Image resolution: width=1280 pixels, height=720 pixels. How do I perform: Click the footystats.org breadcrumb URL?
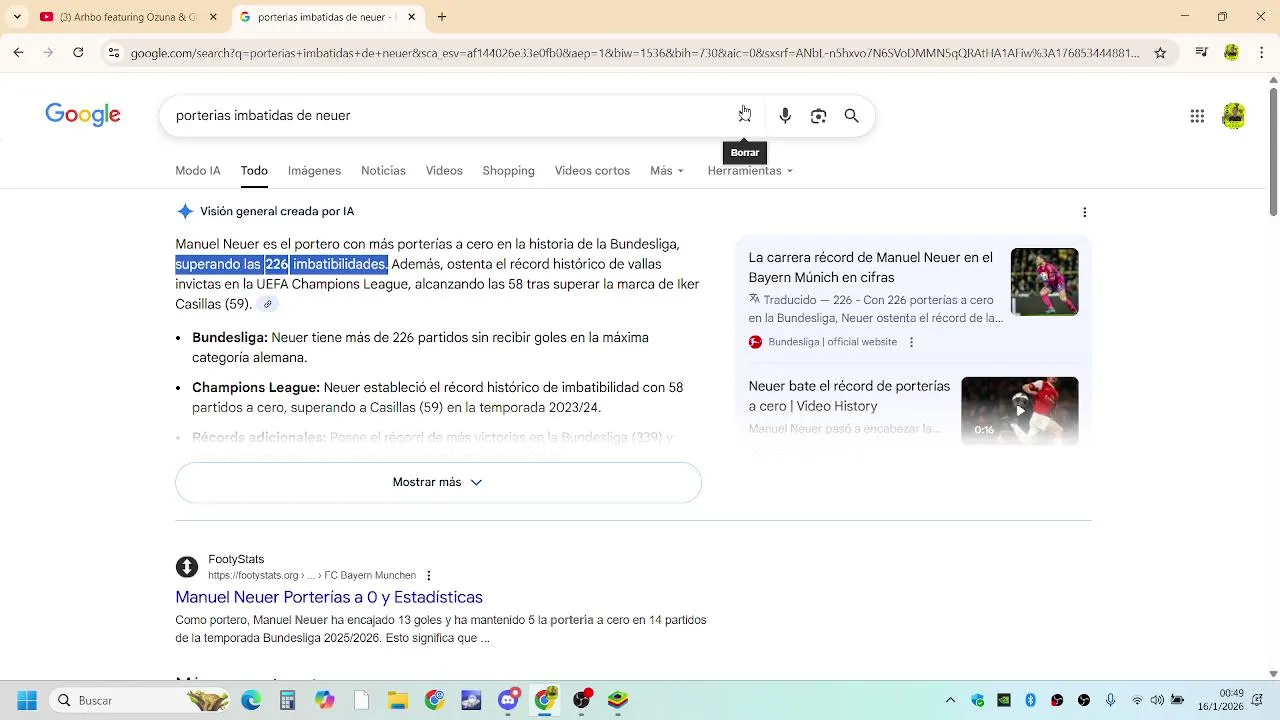click(312, 576)
